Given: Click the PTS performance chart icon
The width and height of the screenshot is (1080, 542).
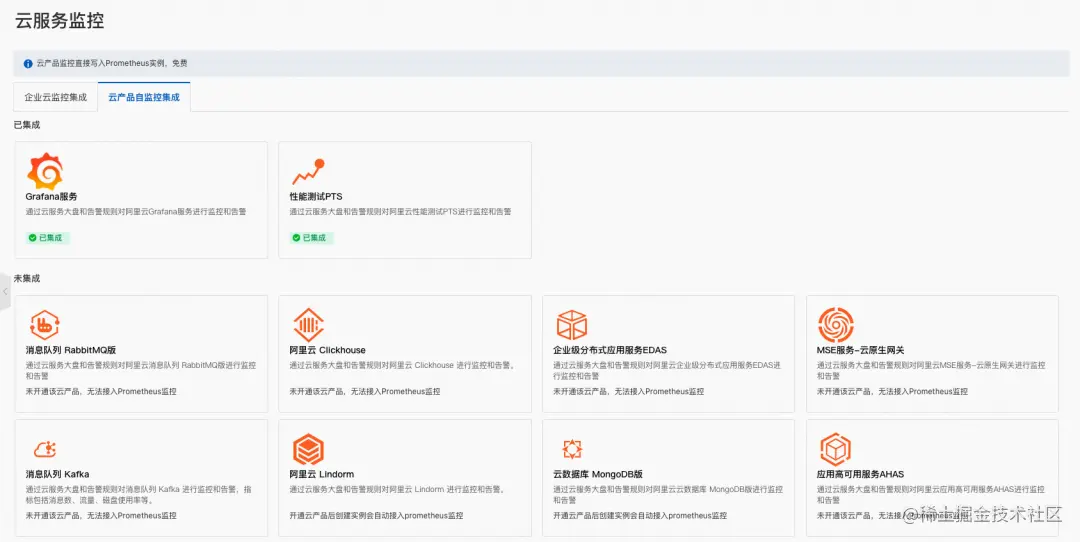Looking at the screenshot, I should (x=308, y=171).
